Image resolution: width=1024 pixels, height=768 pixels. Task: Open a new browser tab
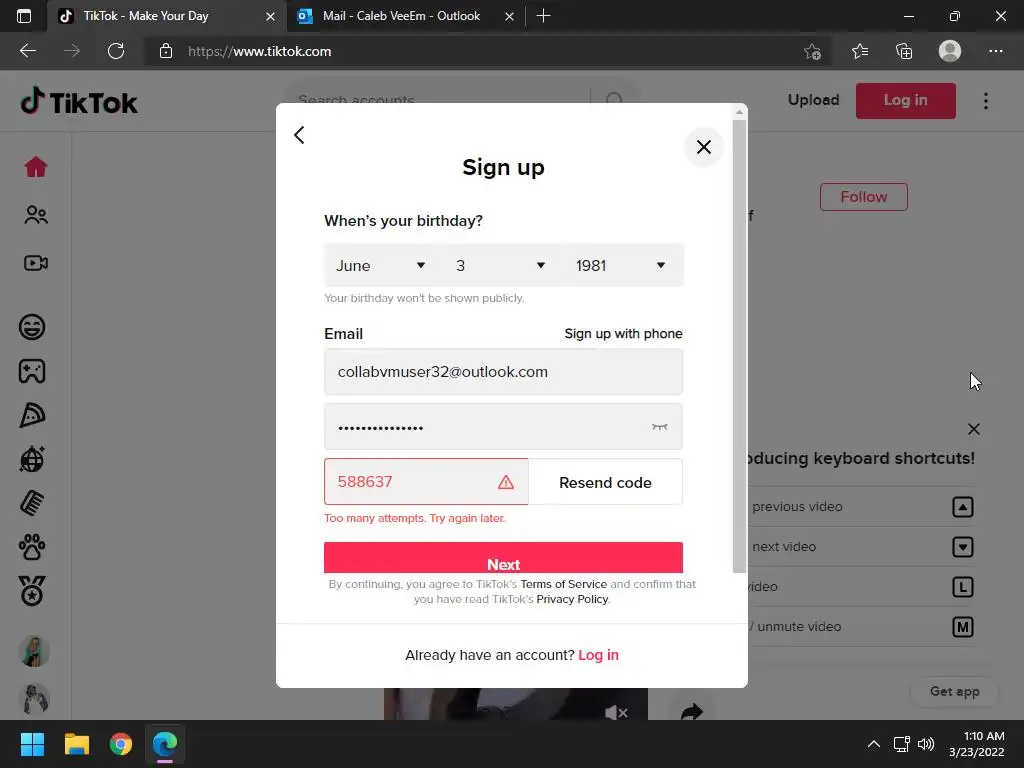point(543,16)
